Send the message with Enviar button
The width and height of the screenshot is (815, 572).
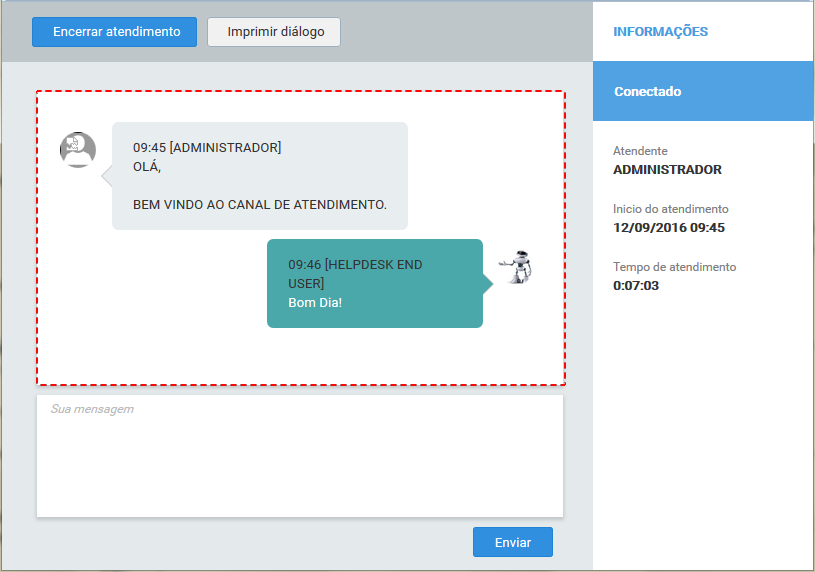(512, 542)
